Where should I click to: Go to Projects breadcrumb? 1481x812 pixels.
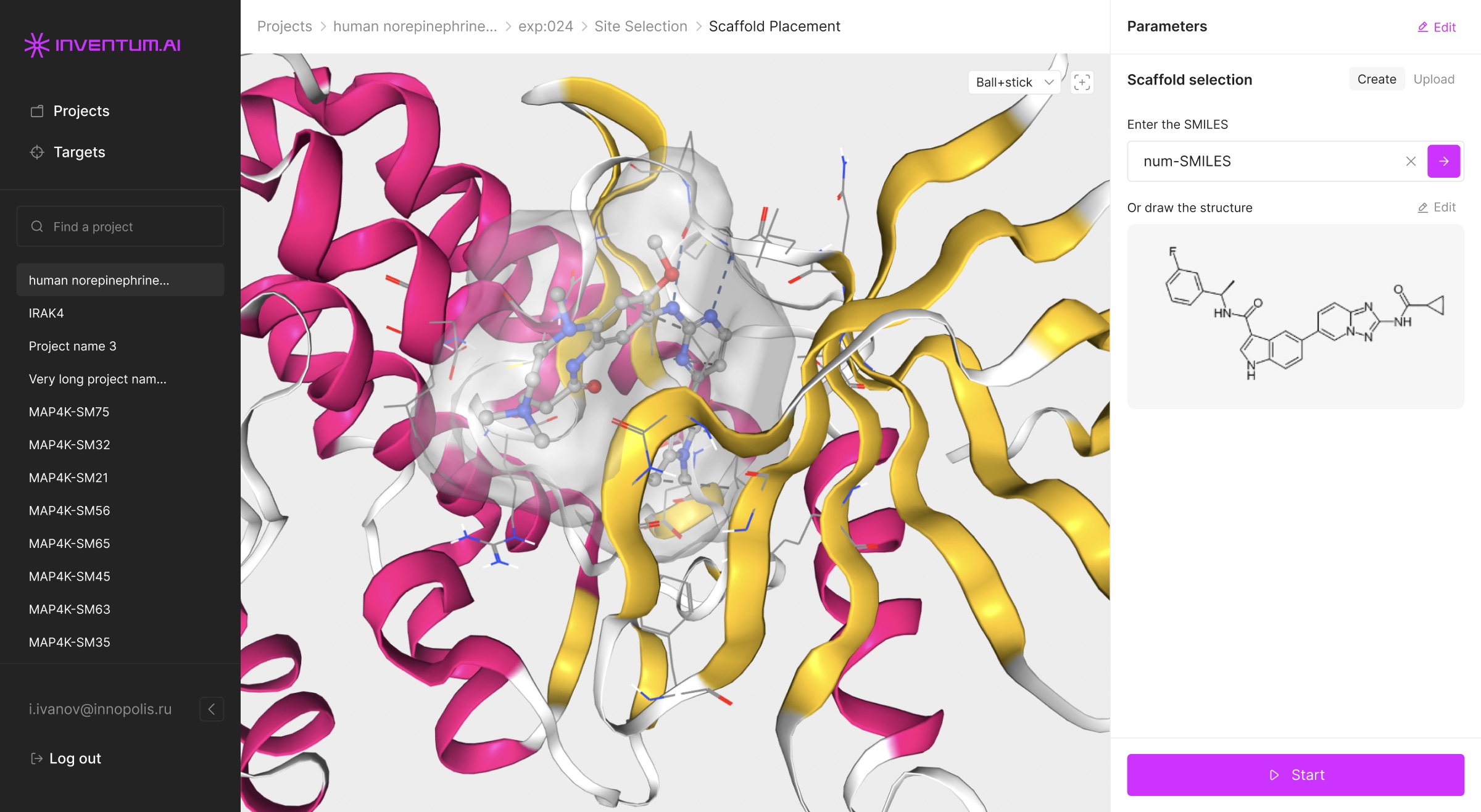point(284,26)
